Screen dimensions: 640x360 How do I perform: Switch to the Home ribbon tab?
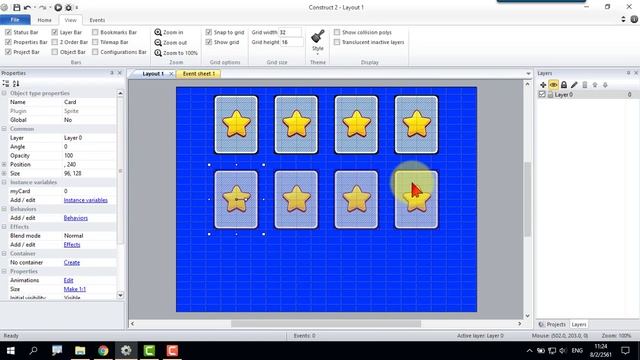(44, 20)
